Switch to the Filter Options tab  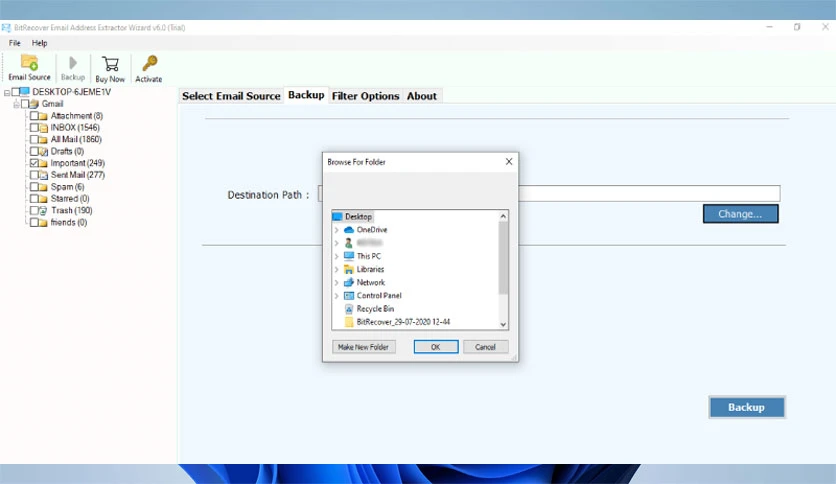[365, 96]
